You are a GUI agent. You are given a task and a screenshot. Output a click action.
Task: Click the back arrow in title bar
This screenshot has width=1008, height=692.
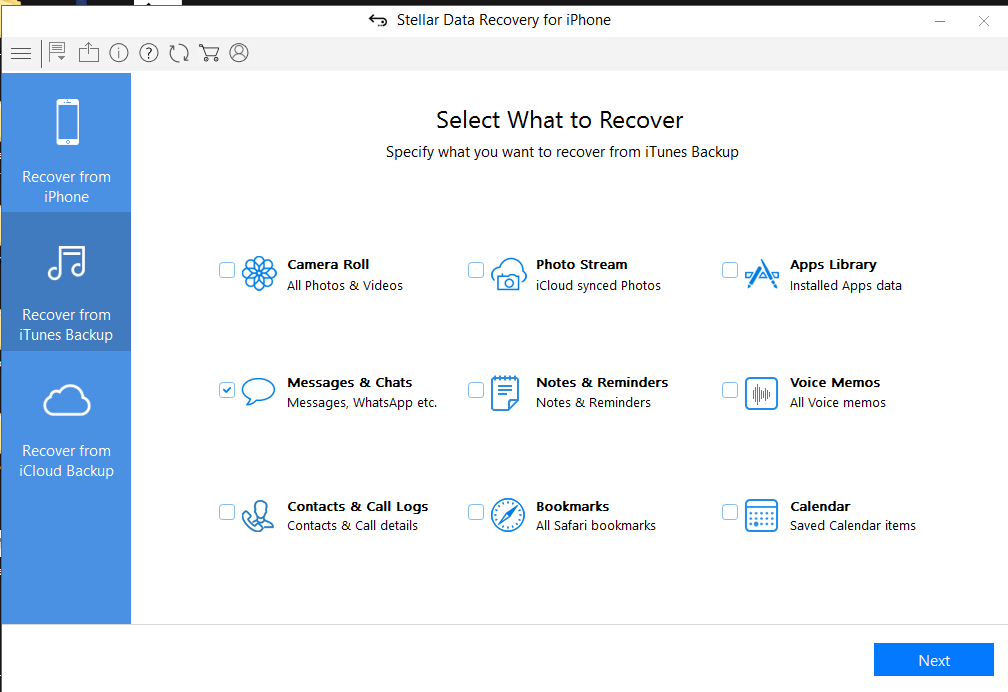[x=378, y=21]
